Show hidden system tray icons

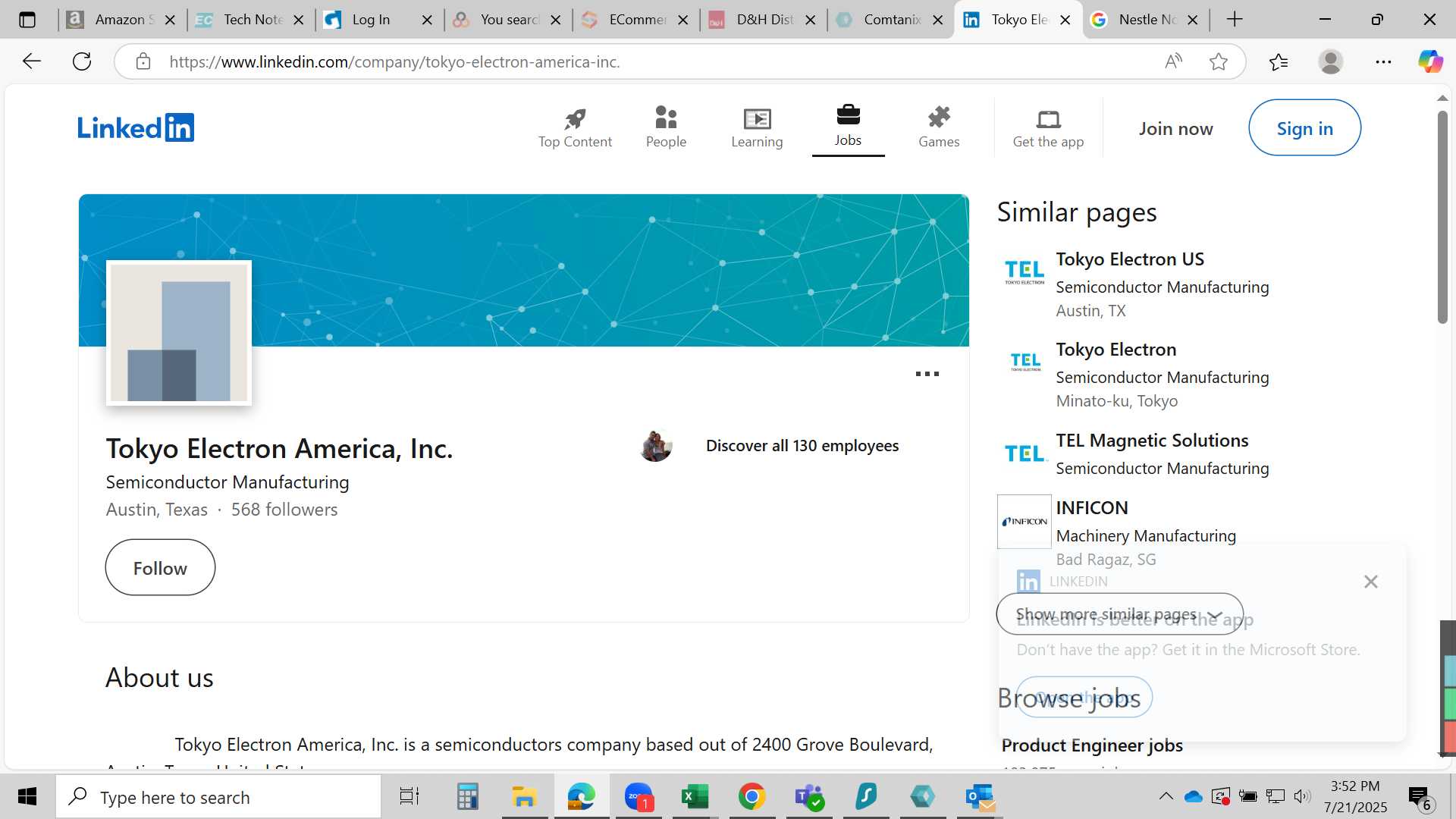(1166, 796)
